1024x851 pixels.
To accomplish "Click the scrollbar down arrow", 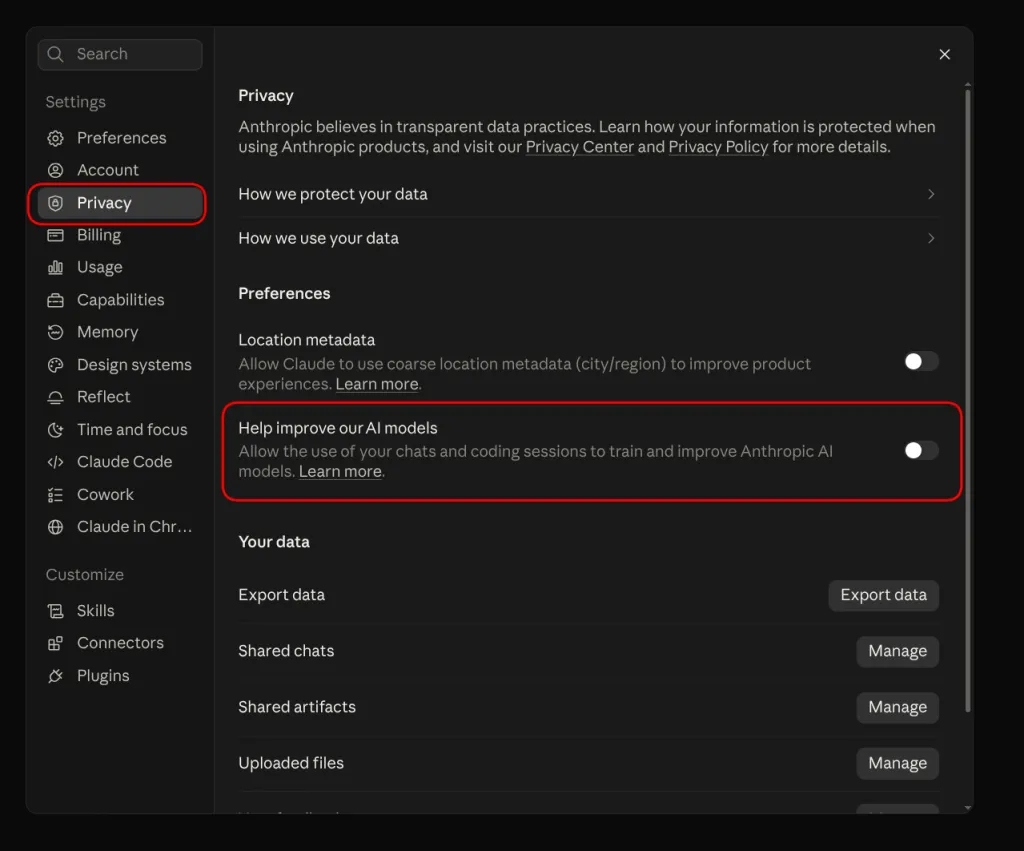I will pos(968,808).
